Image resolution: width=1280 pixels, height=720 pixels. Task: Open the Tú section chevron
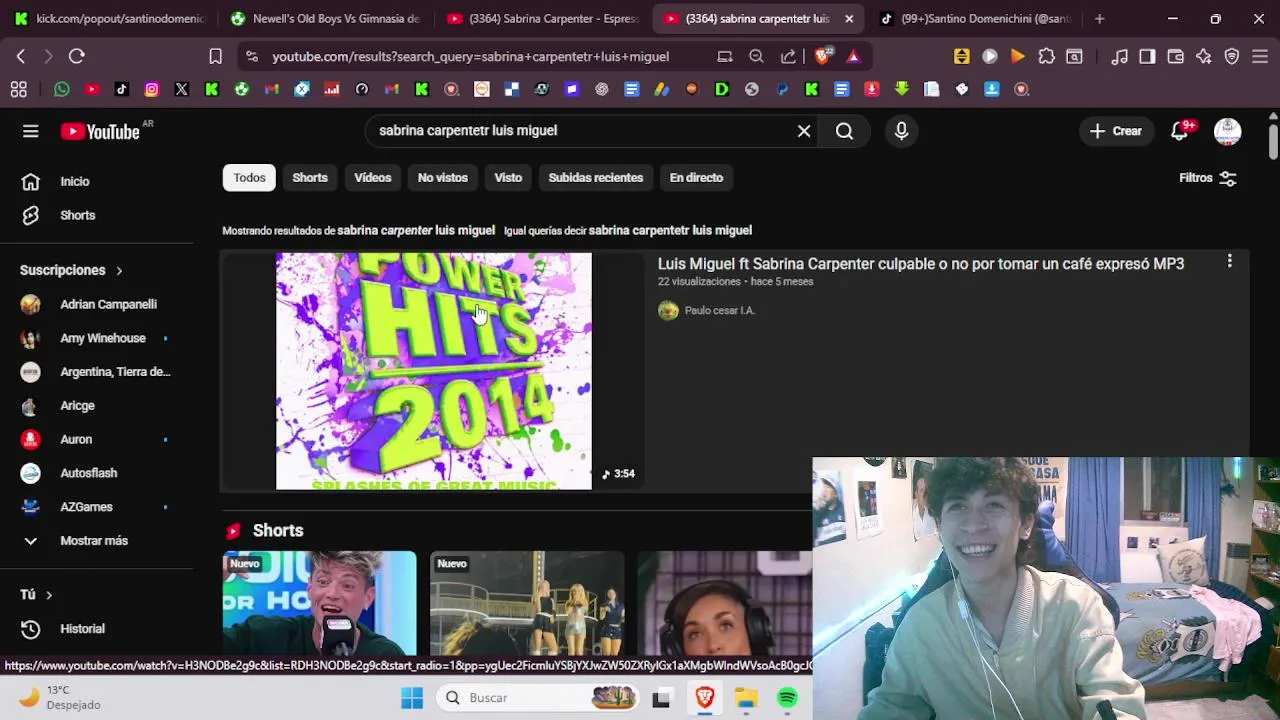[x=48, y=595]
